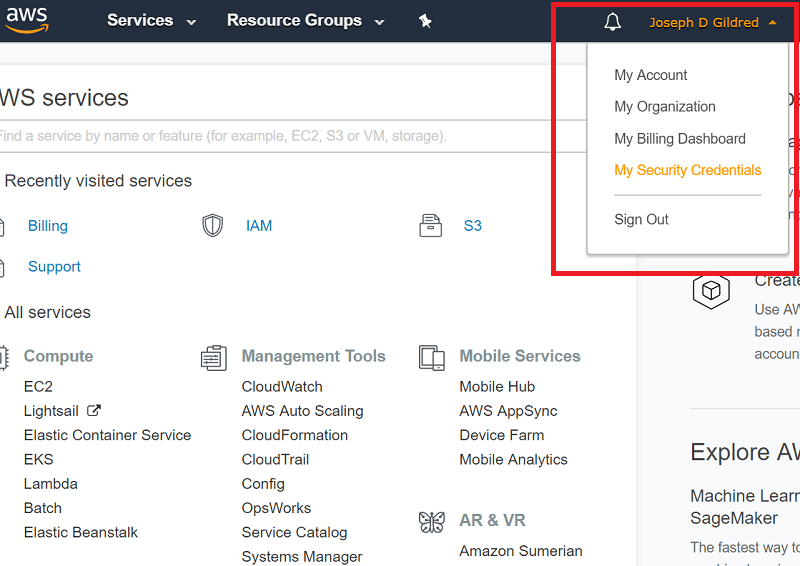
Task: Click the AR & VR category heading
Action: coord(492,520)
